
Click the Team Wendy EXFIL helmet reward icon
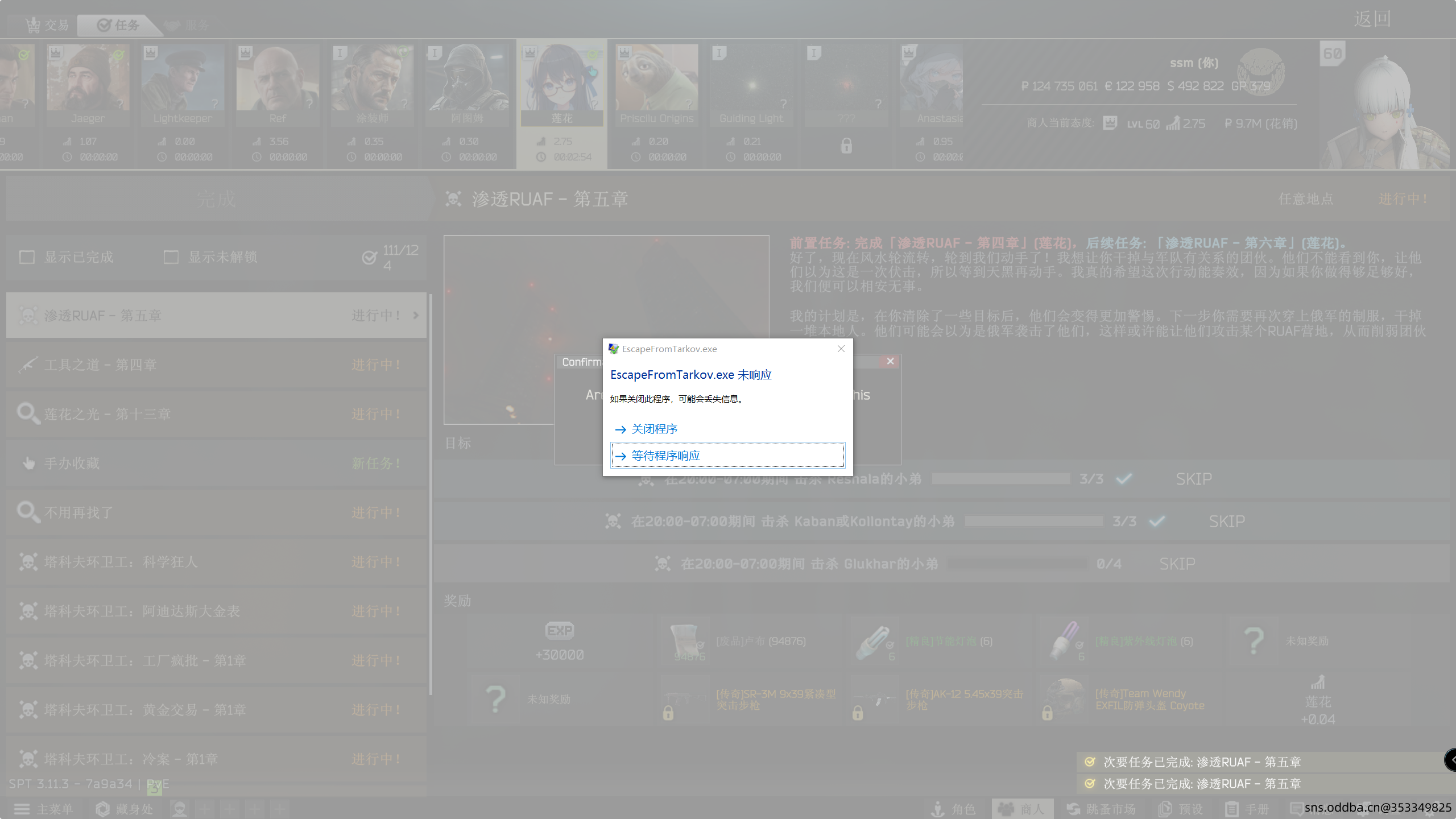click(x=1064, y=700)
